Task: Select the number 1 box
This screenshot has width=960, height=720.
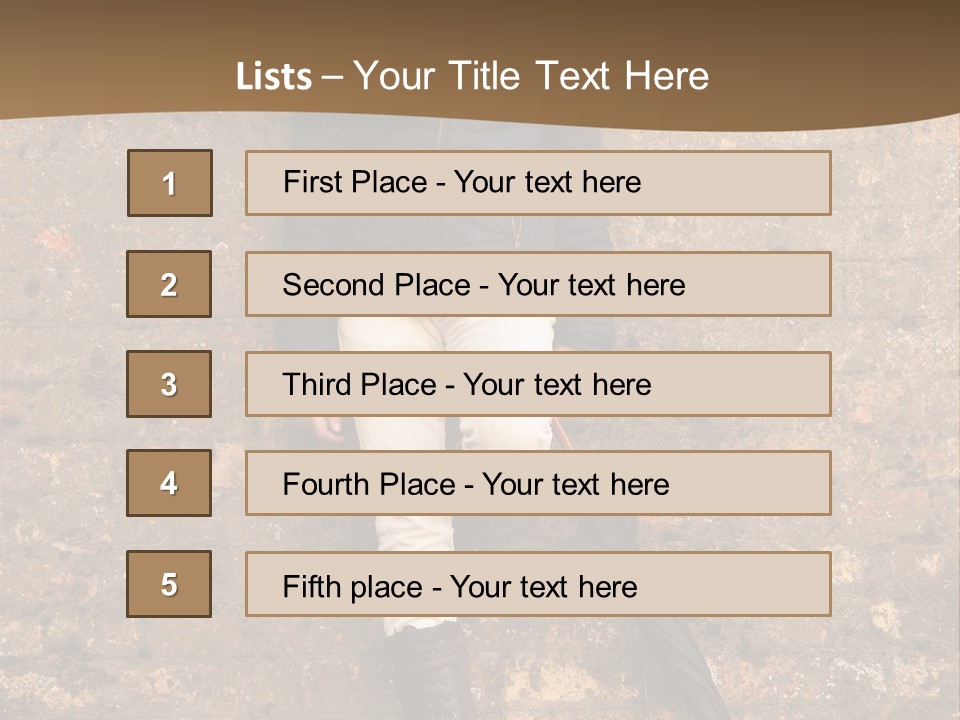Action: point(169,183)
